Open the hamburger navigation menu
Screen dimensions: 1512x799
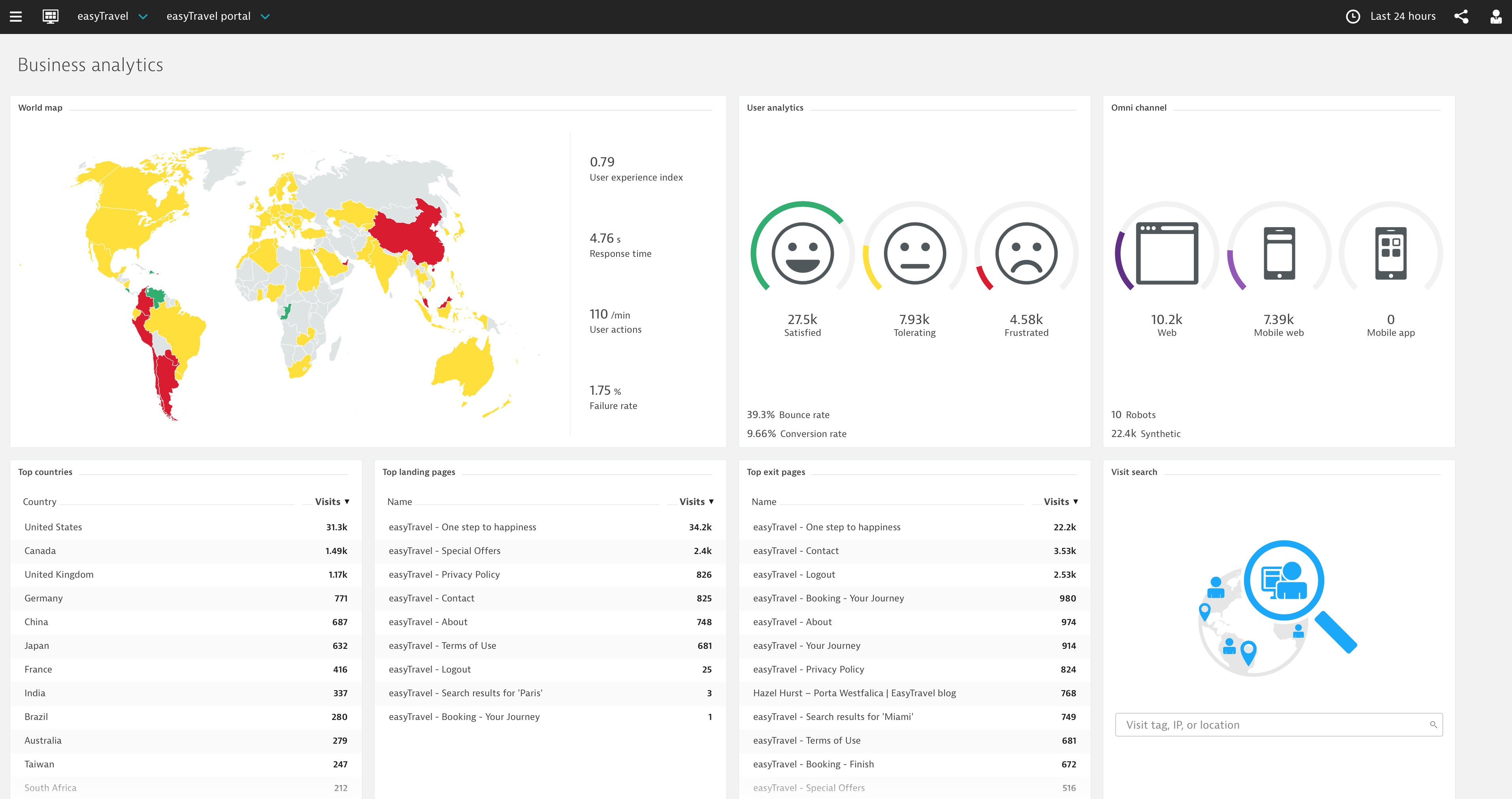click(16, 17)
